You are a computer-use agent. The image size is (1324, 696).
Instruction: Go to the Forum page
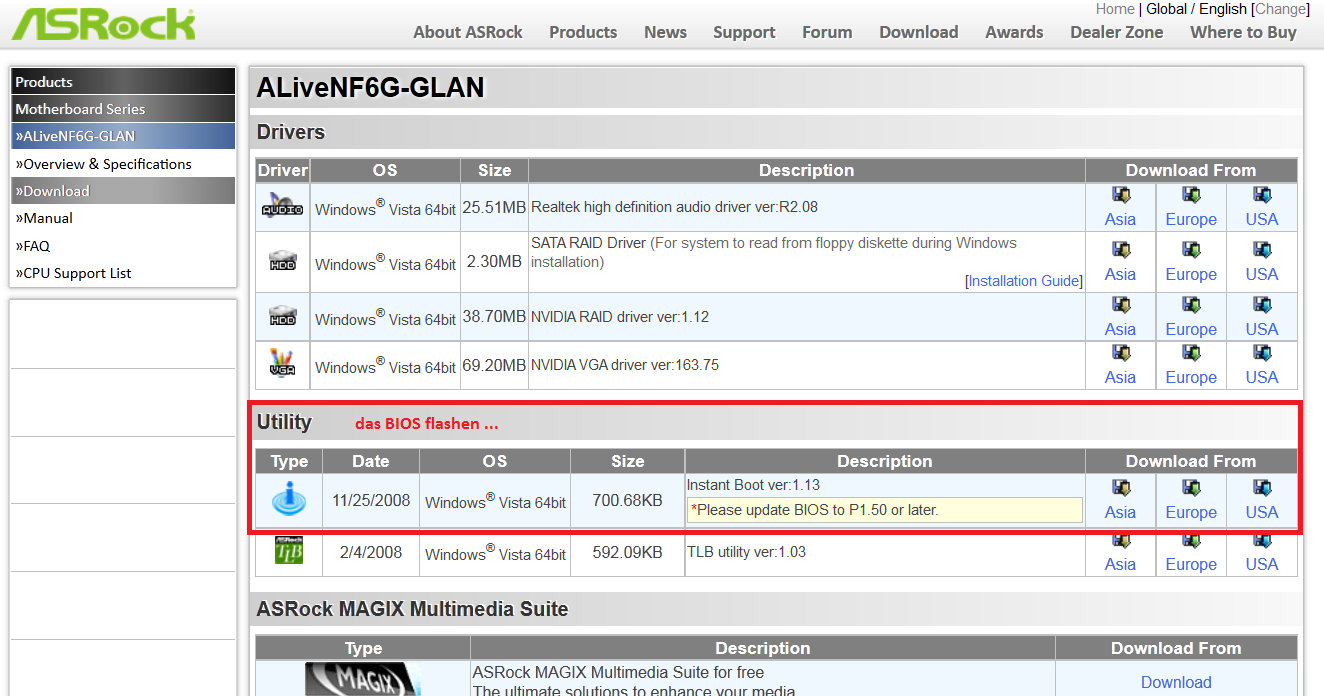[x=827, y=32]
